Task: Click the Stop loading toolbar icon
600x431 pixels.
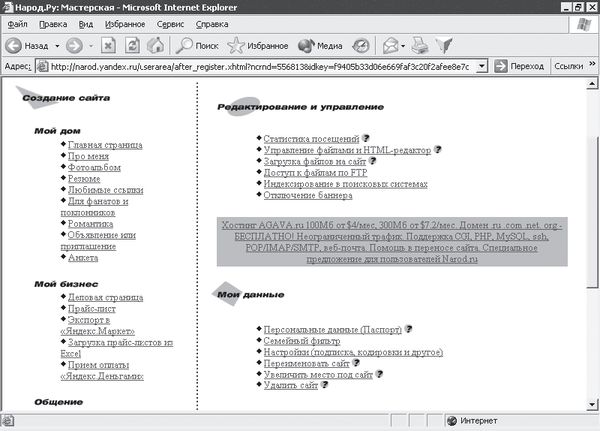Action: tap(106, 45)
